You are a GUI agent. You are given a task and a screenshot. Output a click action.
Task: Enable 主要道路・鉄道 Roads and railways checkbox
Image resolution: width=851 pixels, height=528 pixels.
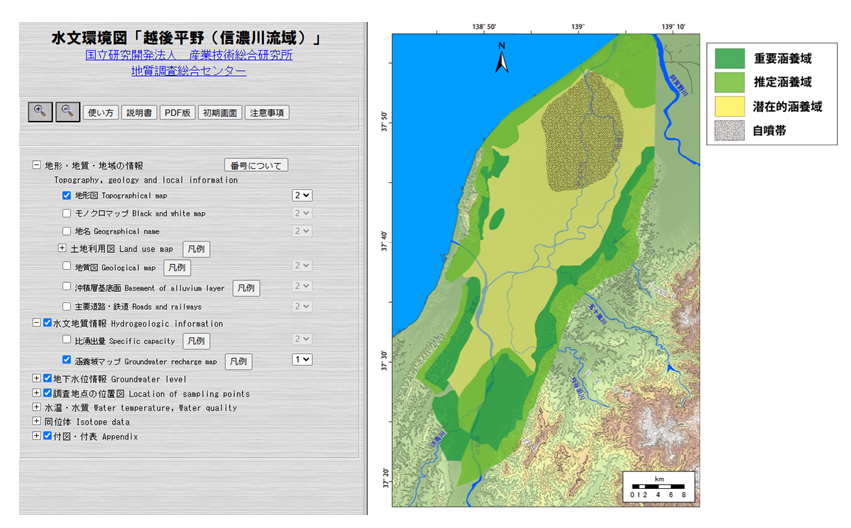[x=66, y=306]
